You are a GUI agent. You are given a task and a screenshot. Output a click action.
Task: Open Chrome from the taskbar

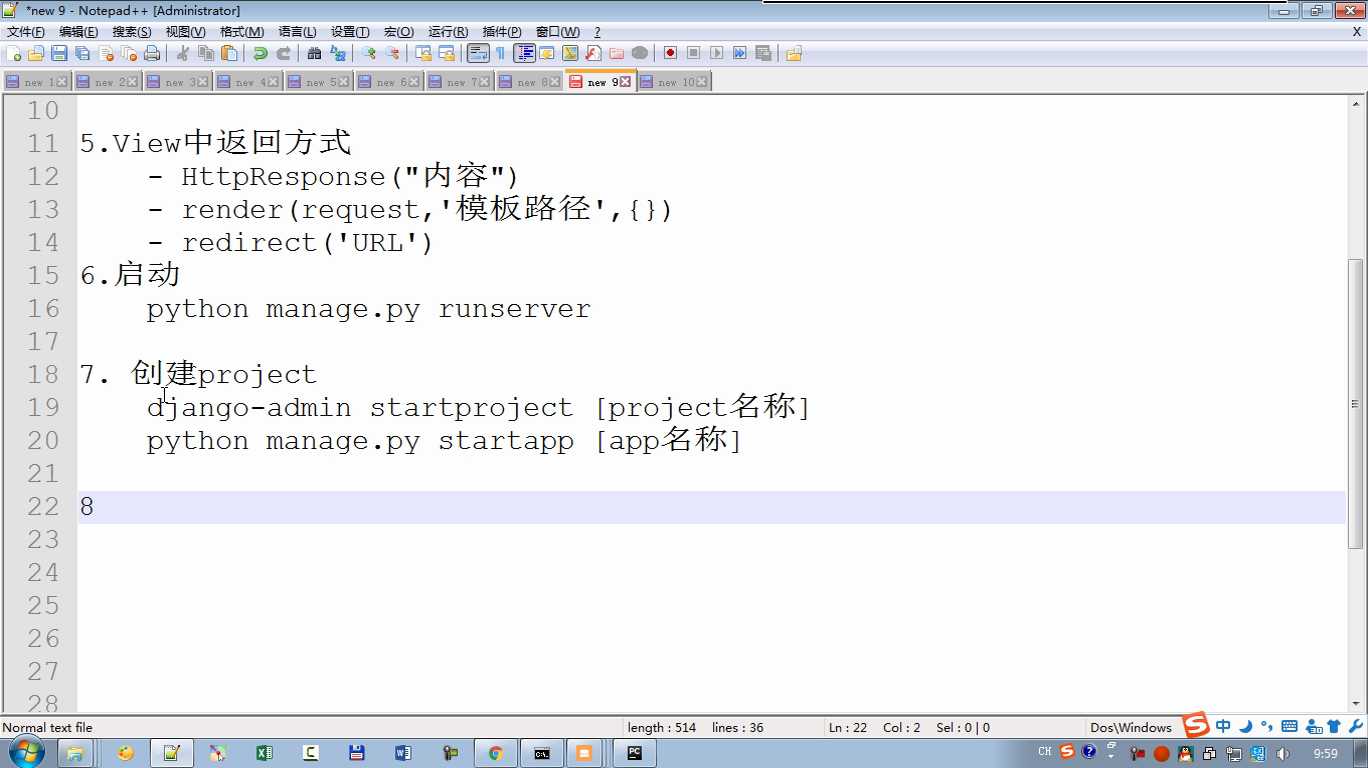495,753
